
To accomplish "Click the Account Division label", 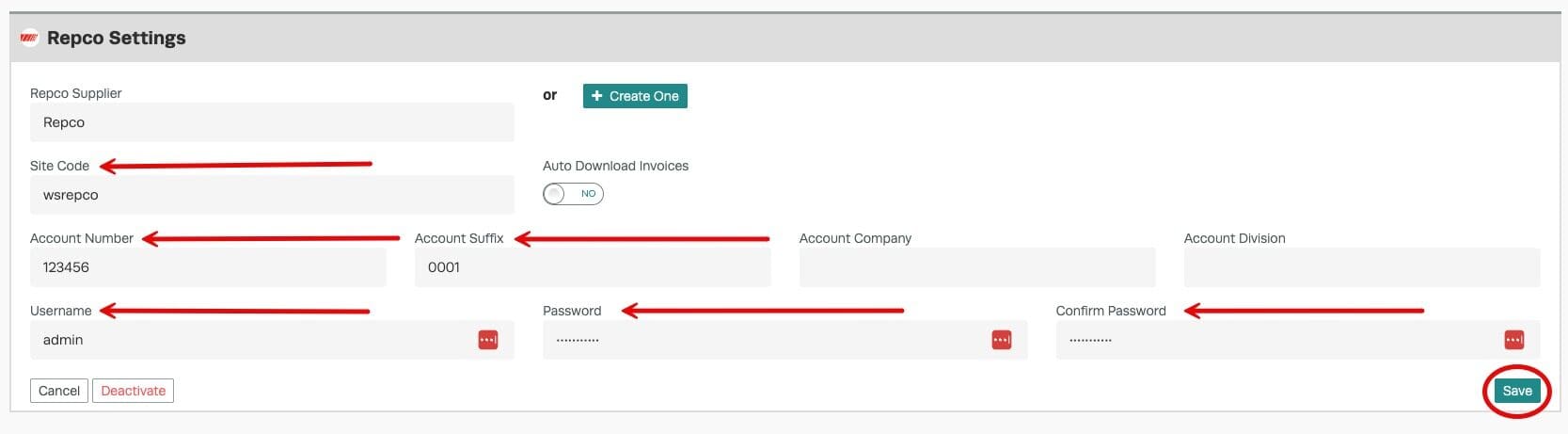I will click(1234, 238).
